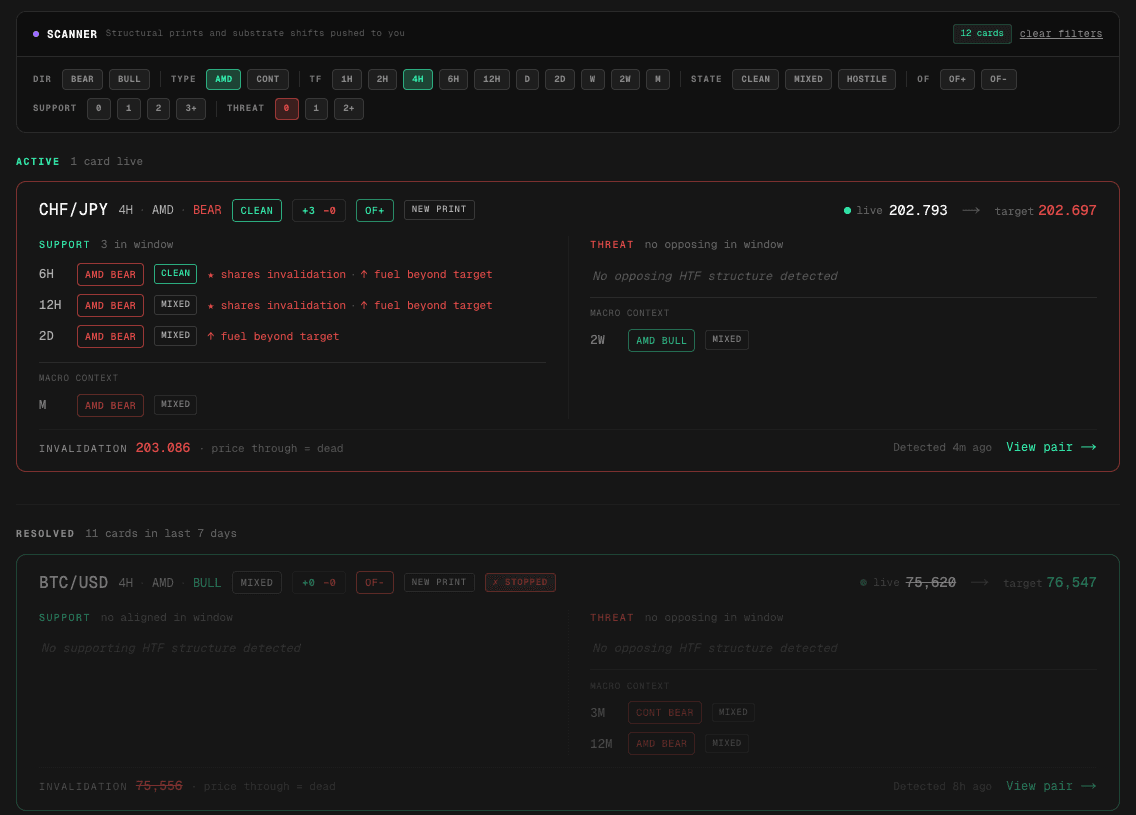Select the M timeframe filter
Image resolution: width=1136 pixels, height=815 pixels.
657,79
